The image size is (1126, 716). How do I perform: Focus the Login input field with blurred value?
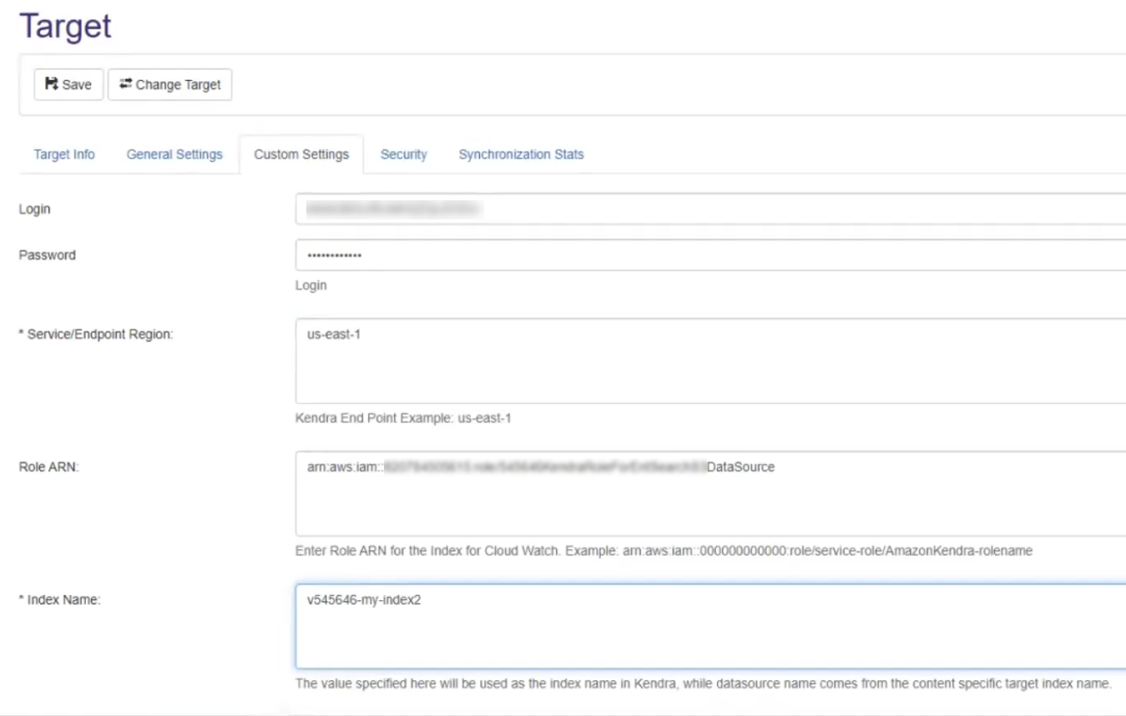click(x=710, y=209)
